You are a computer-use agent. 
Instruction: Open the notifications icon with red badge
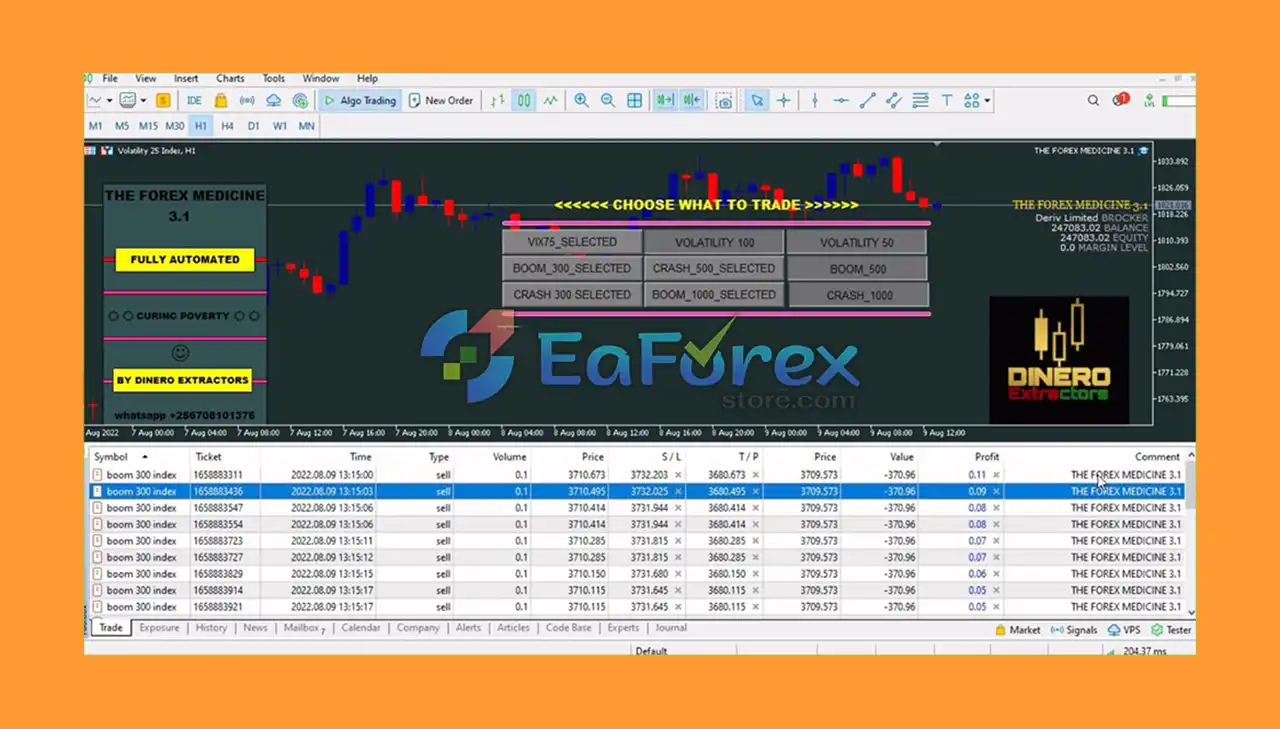[x=1121, y=100]
